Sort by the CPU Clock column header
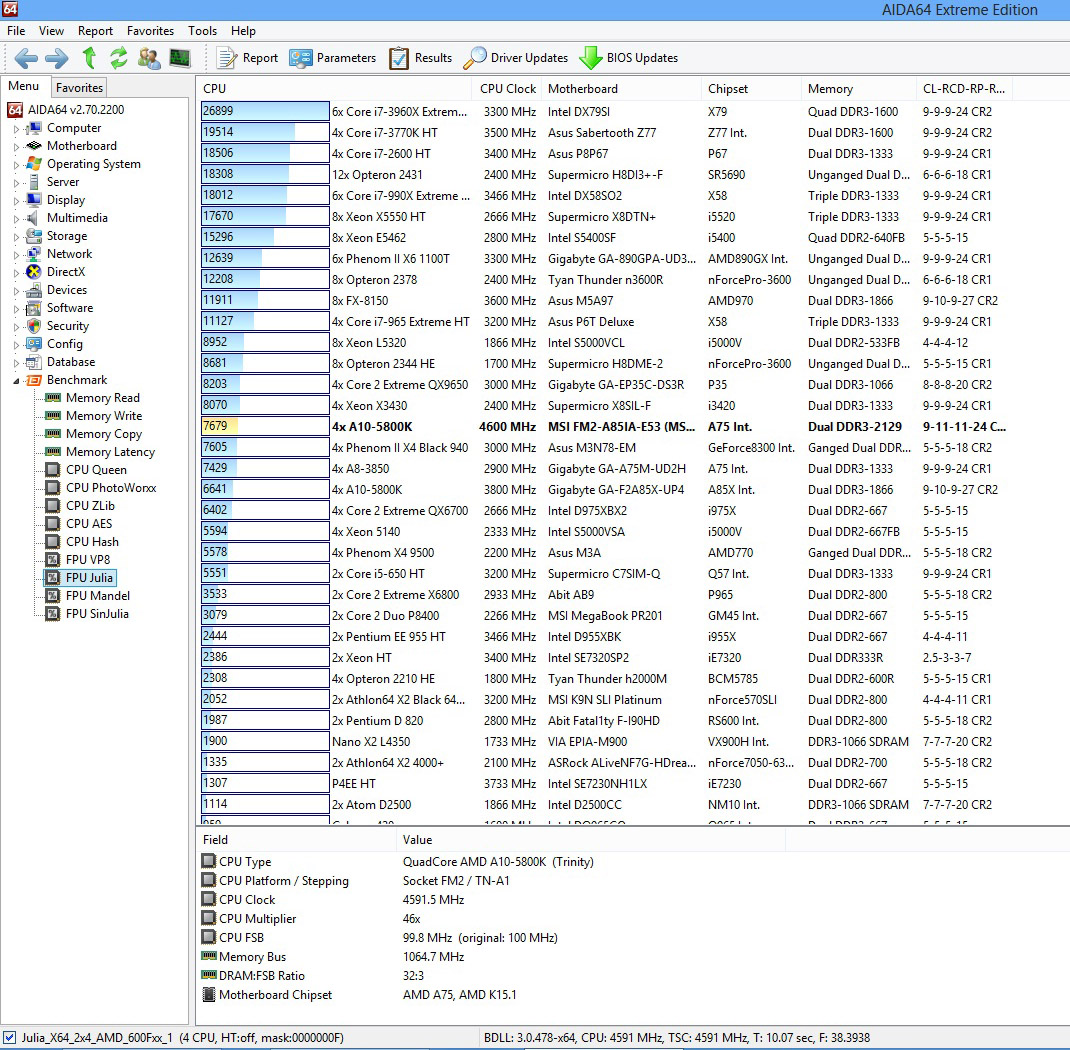The image size is (1070, 1050). click(507, 89)
